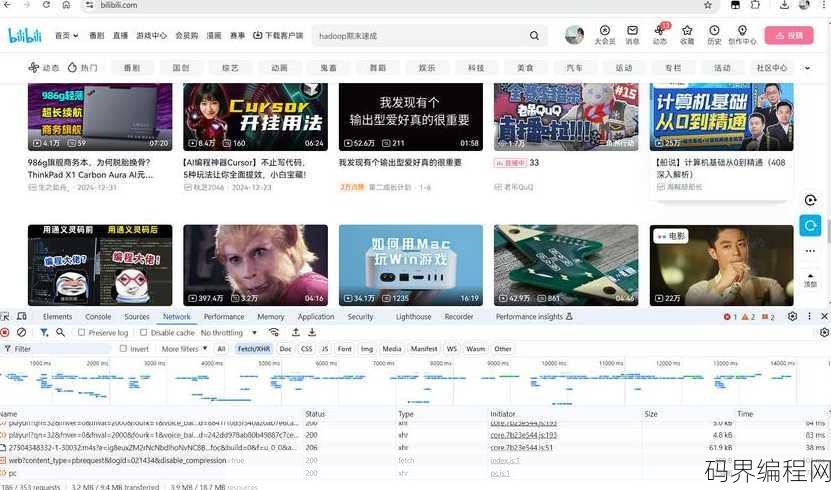Click the core.7b23e544.js:51 initiator link
Viewport: 831px width, 490px height.
click(x=521, y=448)
